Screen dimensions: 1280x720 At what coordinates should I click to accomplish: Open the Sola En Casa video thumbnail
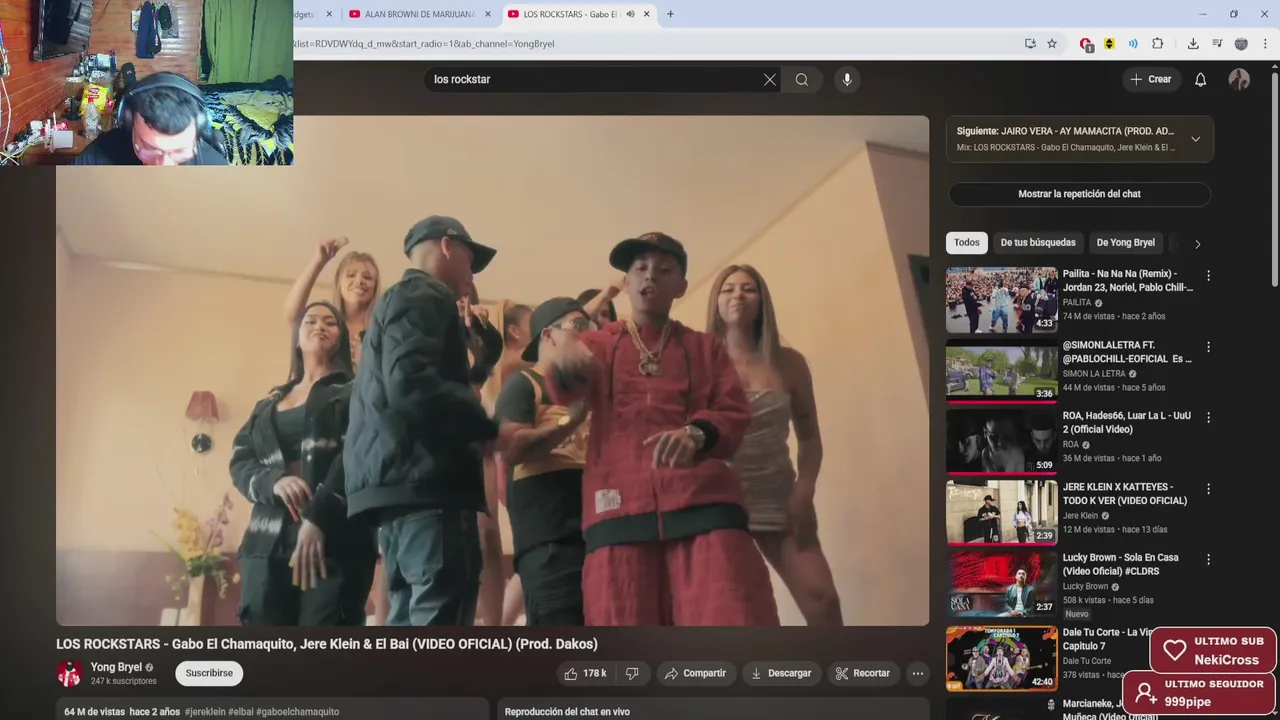point(1001,584)
